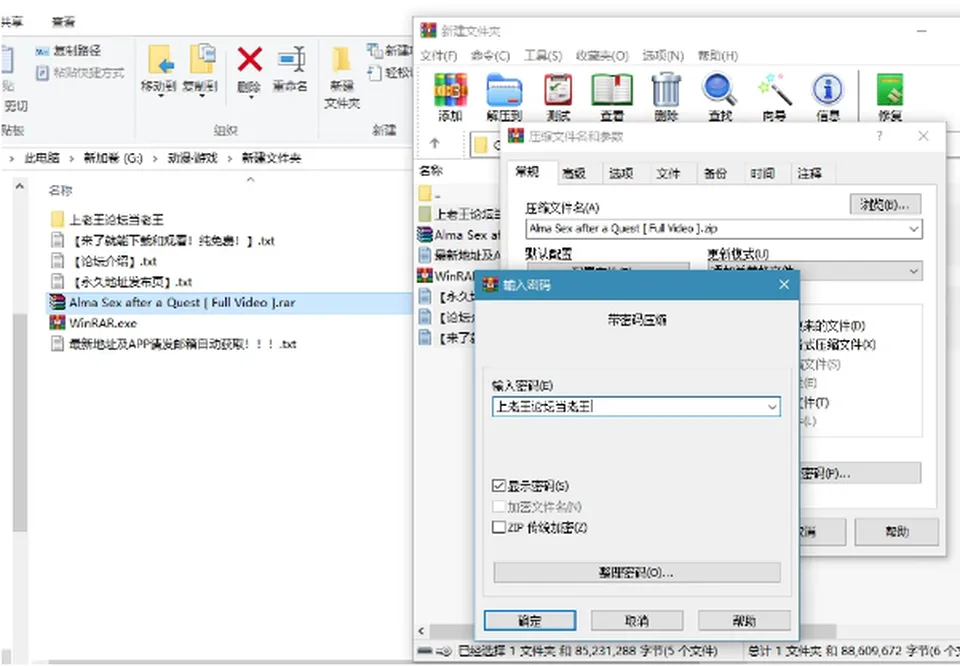The height and width of the screenshot is (666, 960).
Task: Open the WinRAR Favorites (收藏夹) menu
Action: tap(602, 56)
